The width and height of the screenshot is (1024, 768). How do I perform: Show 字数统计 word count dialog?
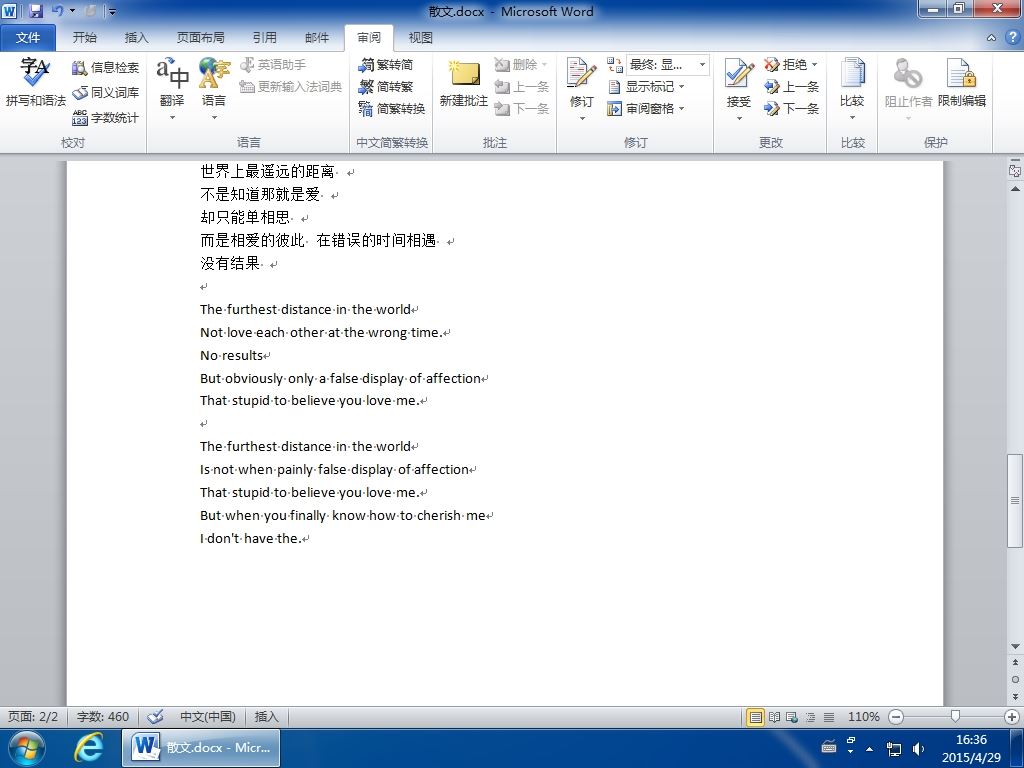(105, 118)
